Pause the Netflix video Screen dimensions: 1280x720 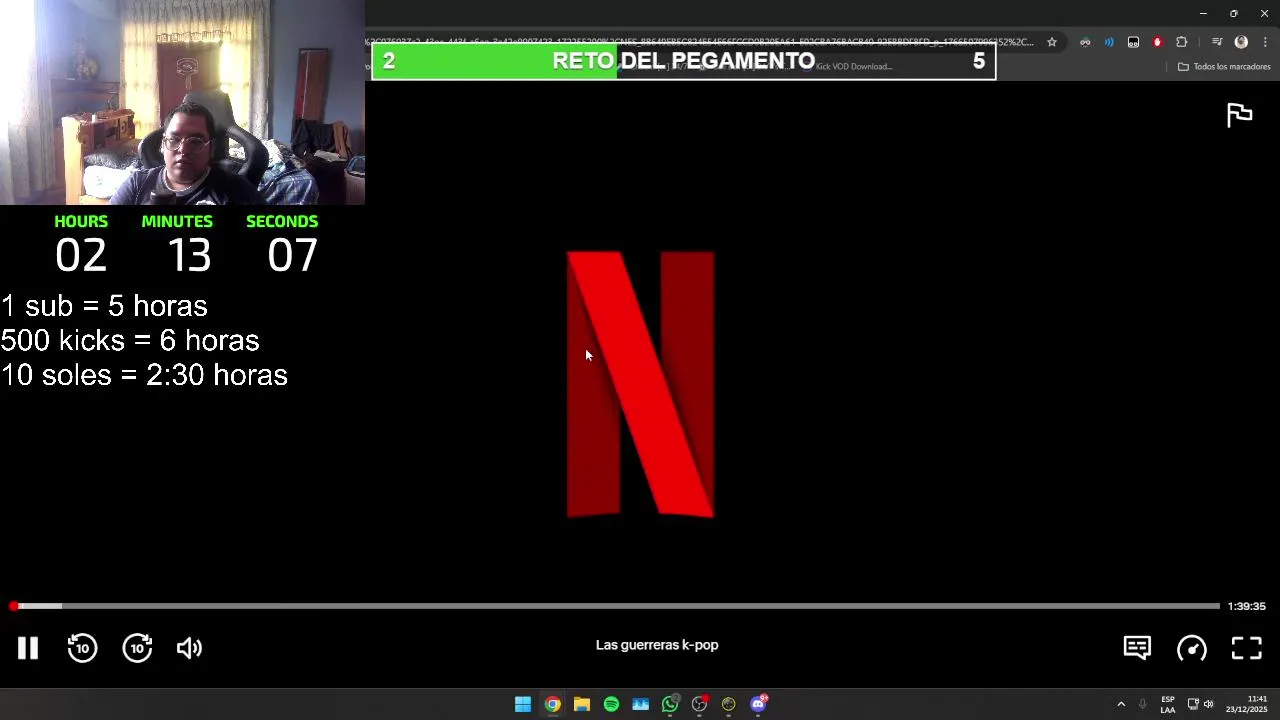pos(28,648)
